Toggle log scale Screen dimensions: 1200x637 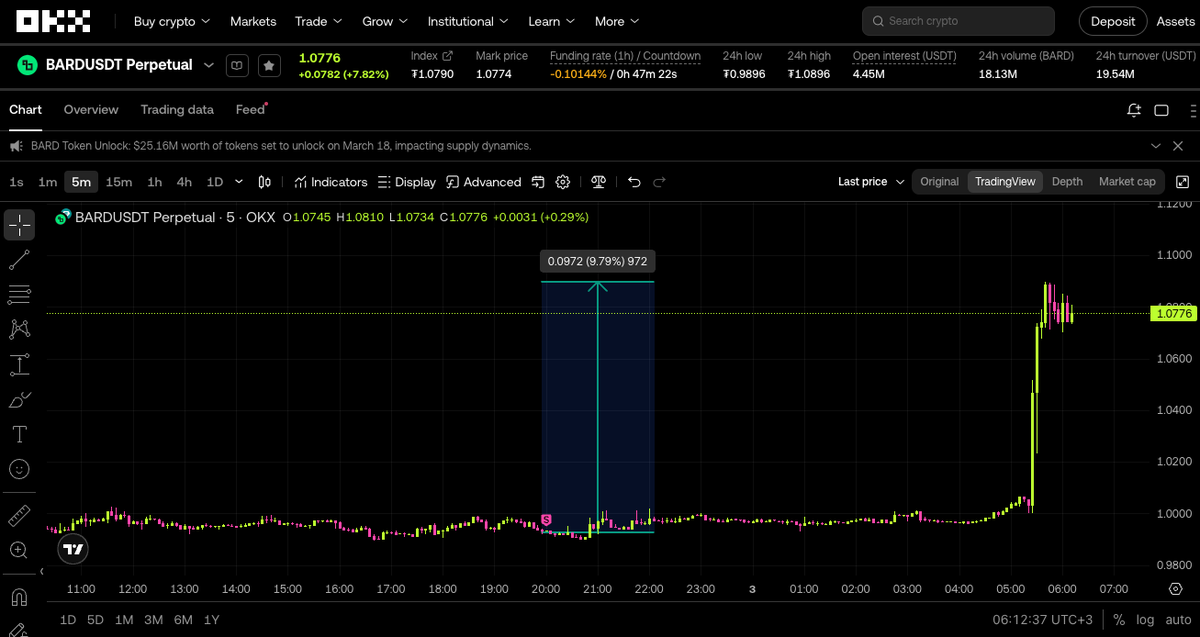(1145, 620)
